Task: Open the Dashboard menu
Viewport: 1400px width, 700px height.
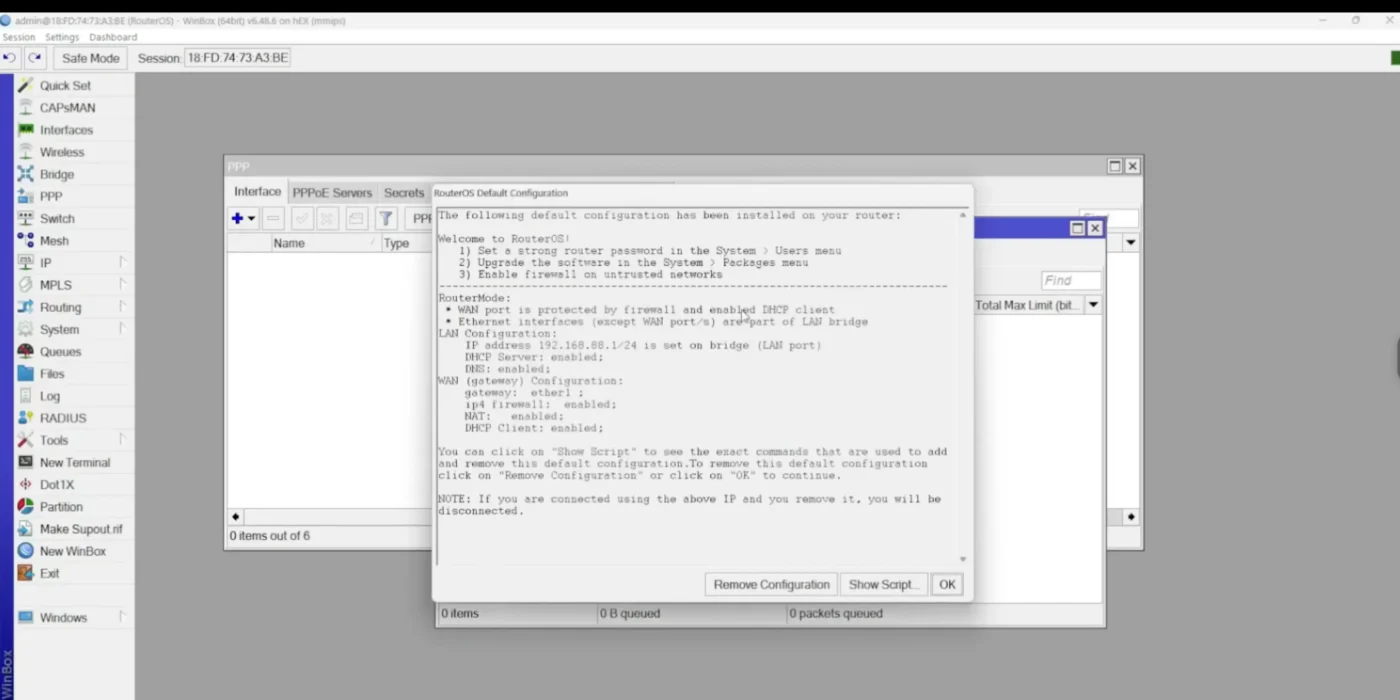Action: (x=113, y=37)
